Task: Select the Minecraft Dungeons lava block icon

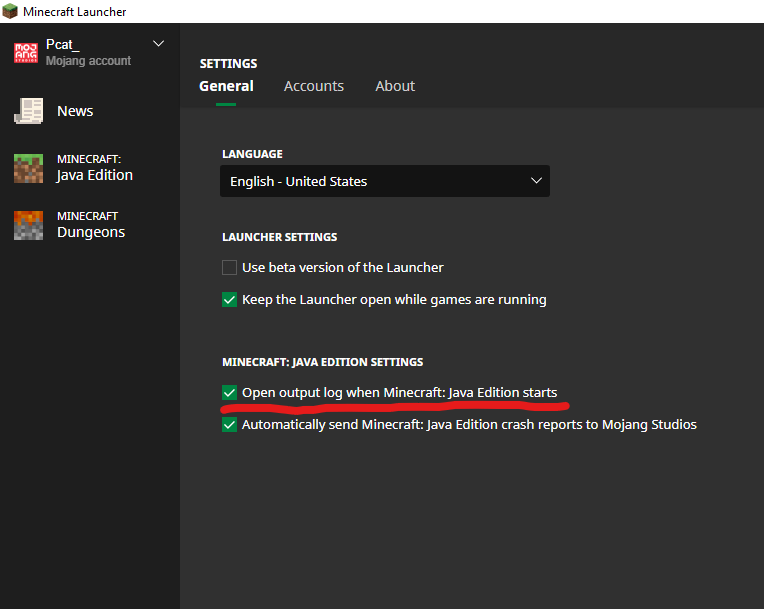Action: (28, 226)
